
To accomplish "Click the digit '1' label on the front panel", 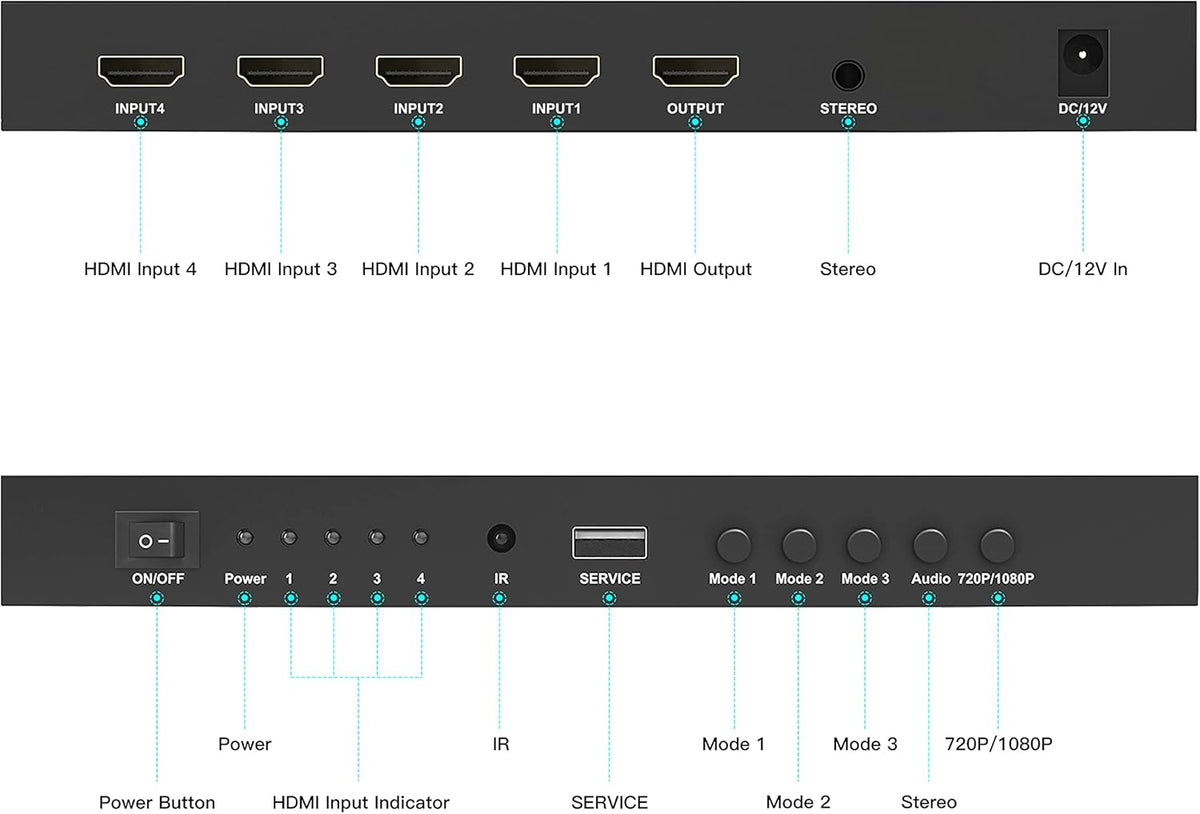I will tap(289, 579).
